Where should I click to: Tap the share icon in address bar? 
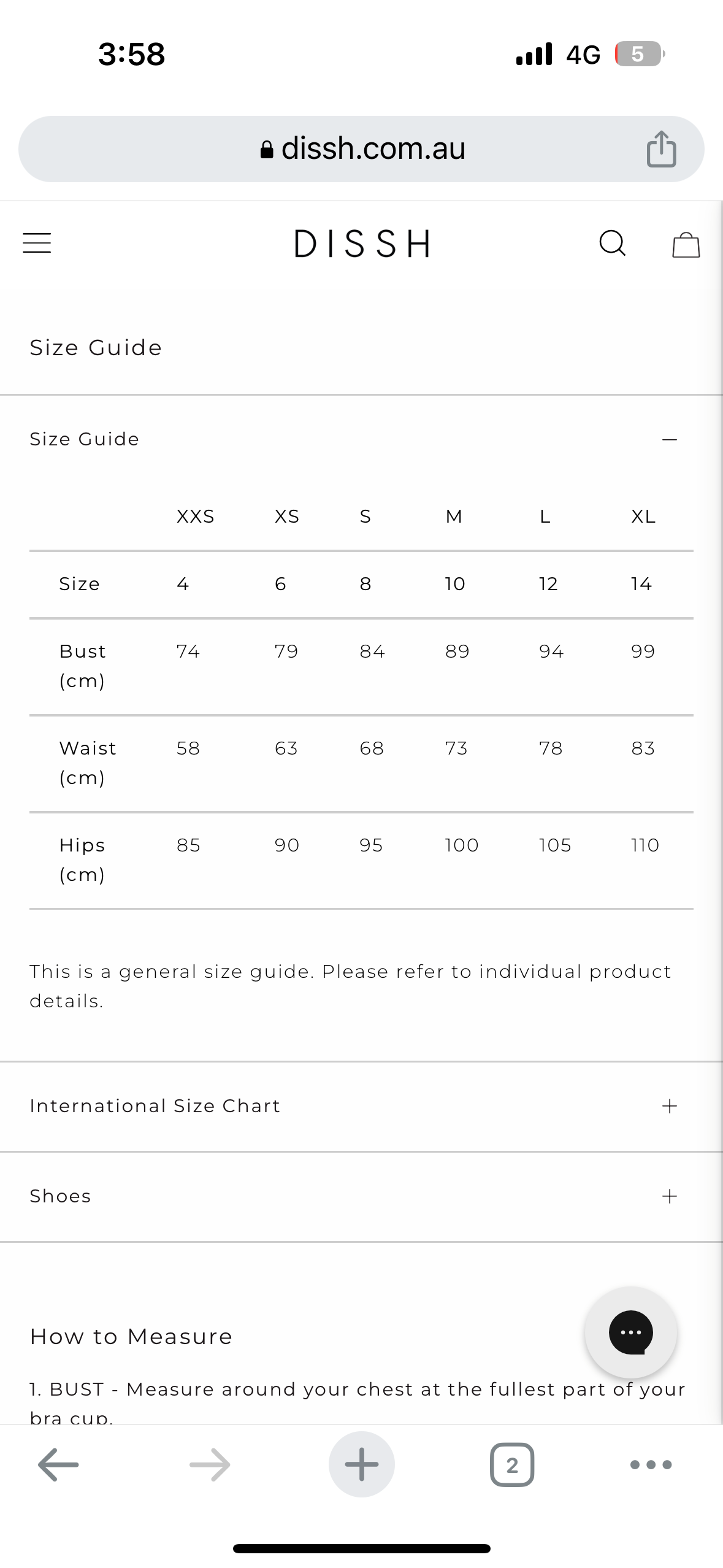point(661,149)
